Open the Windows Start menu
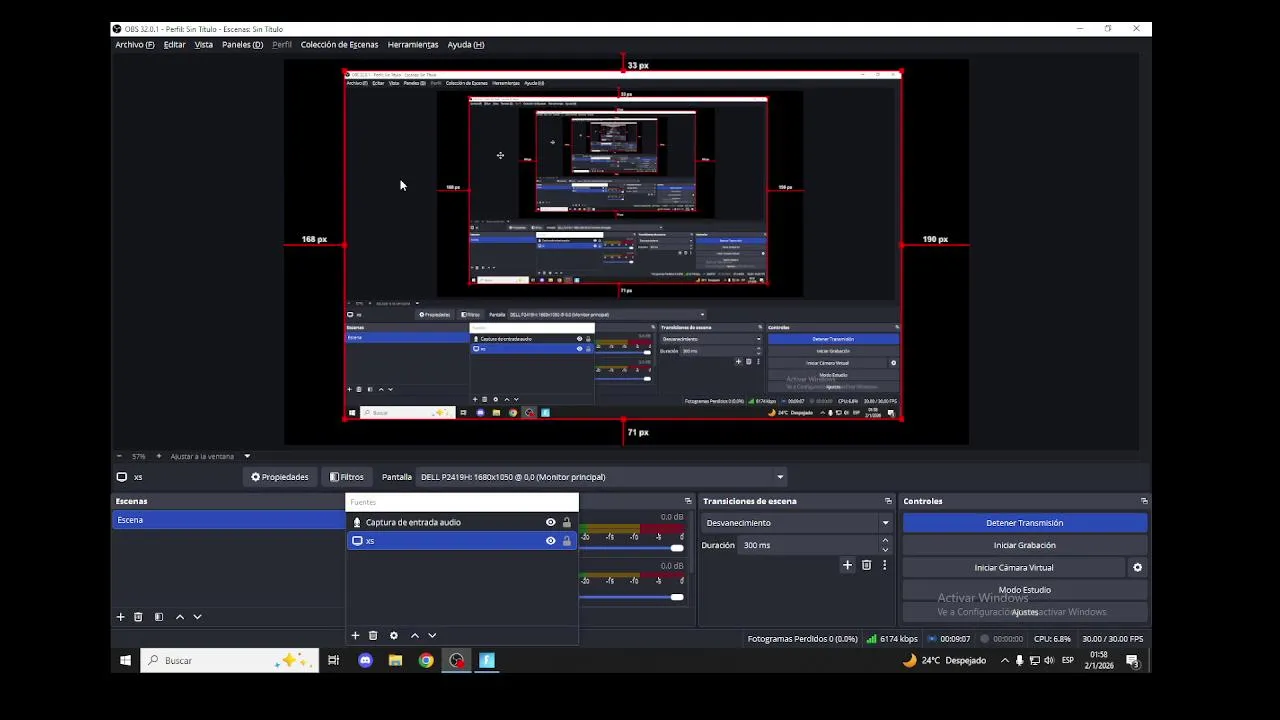This screenshot has height=720, width=1280. coord(125,660)
